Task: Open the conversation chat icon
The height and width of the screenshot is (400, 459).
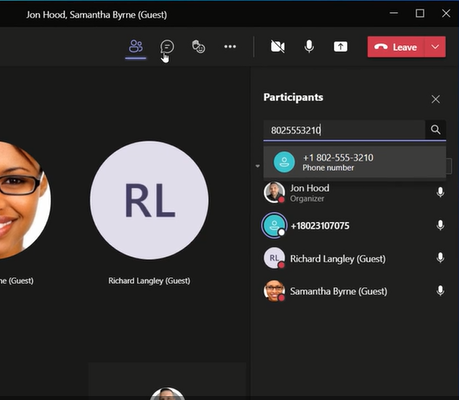Action: point(167,47)
